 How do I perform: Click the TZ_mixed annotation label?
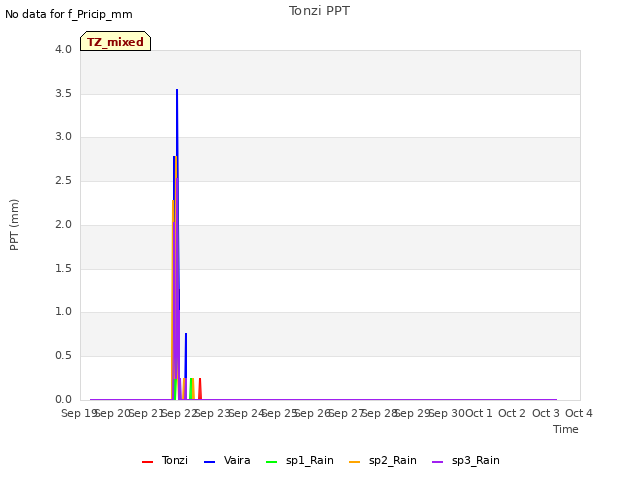(x=116, y=41)
